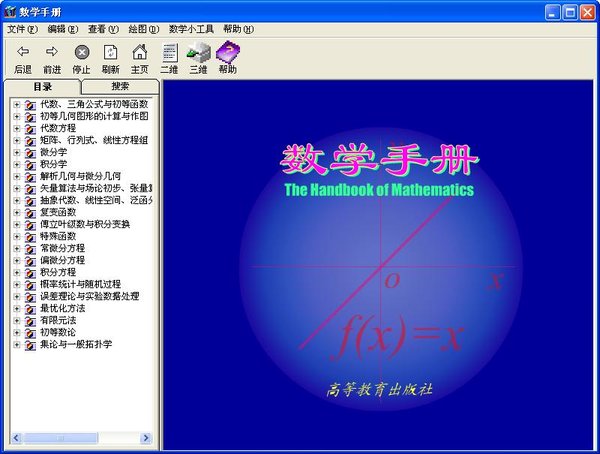Click the book icon beside 初等数论
This screenshot has width=600, height=454.
point(30,332)
